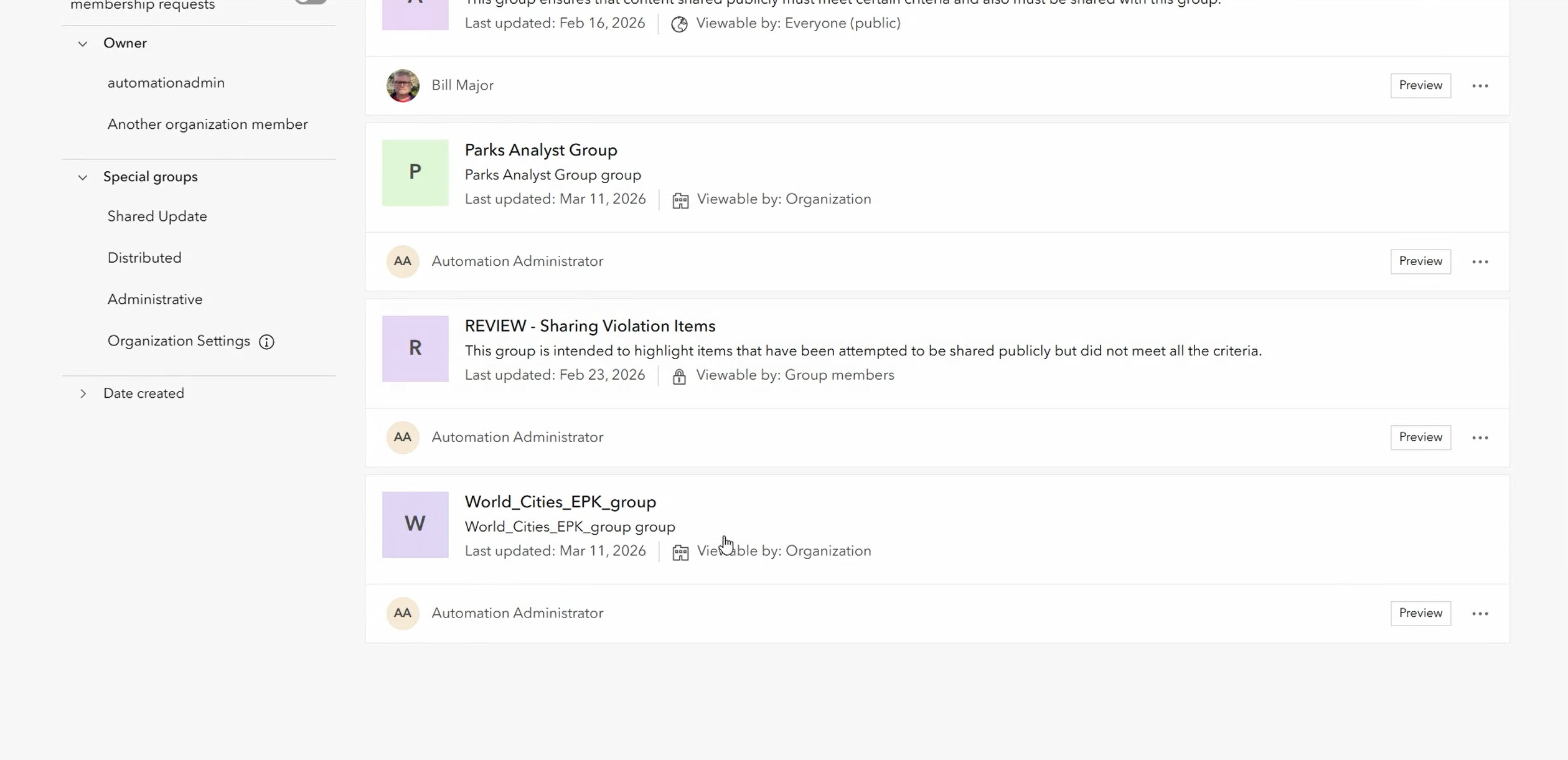Viewport: 1568px width, 760px height.
Task: Collapse the Owner filter section
Action: (x=83, y=43)
